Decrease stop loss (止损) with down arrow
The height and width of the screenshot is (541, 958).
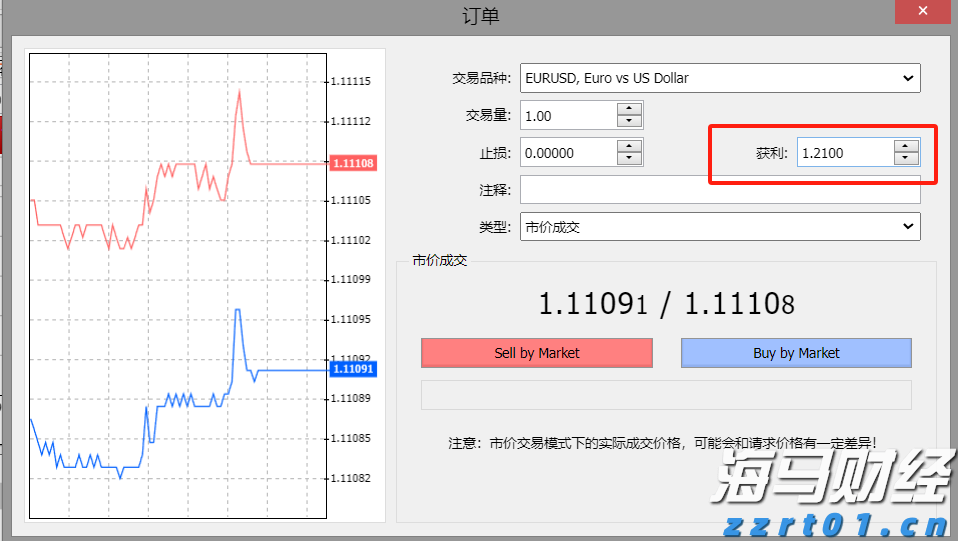629,159
